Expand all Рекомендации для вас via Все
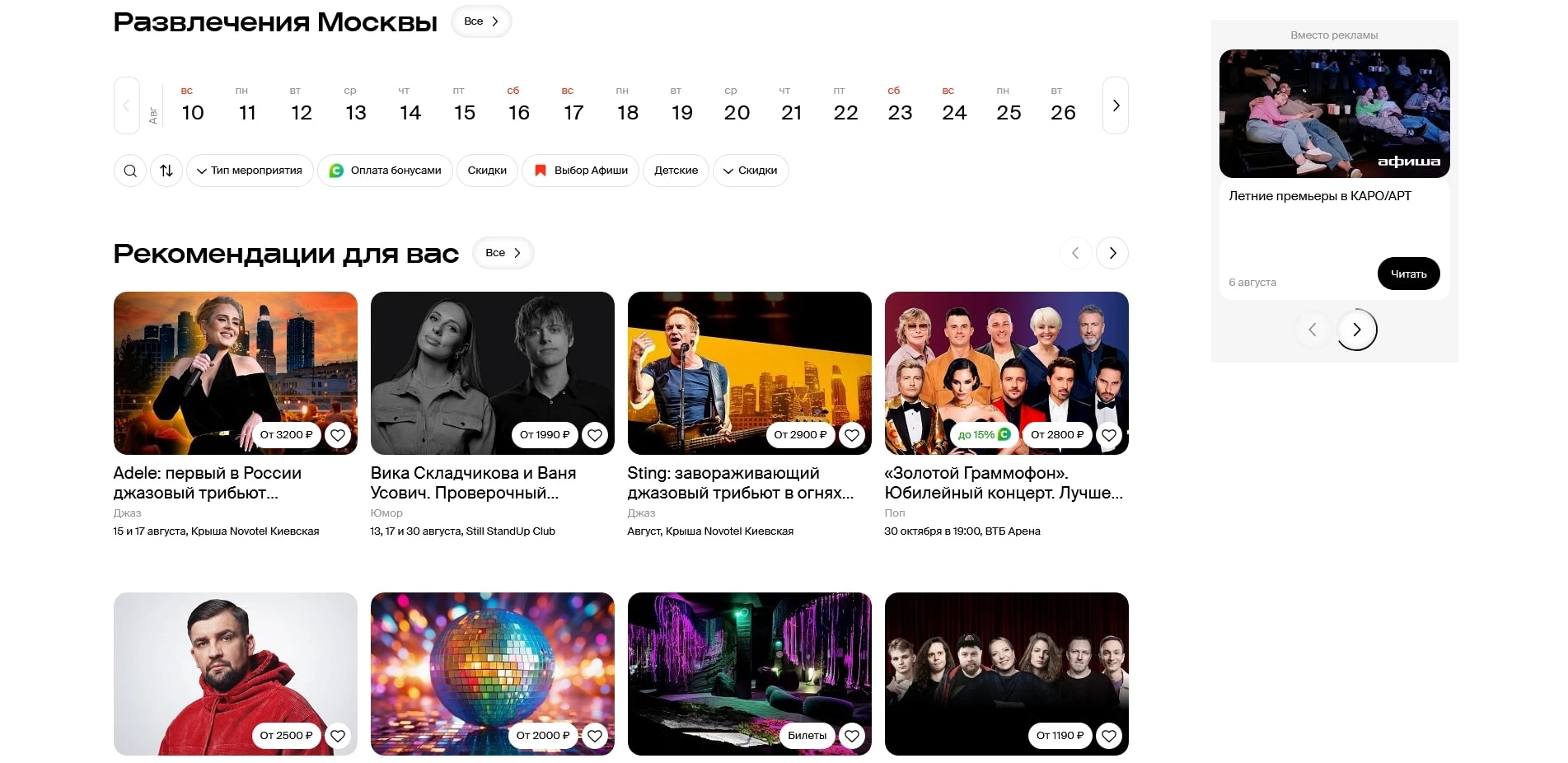This screenshot has width=1568, height=763. tap(503, 253)
